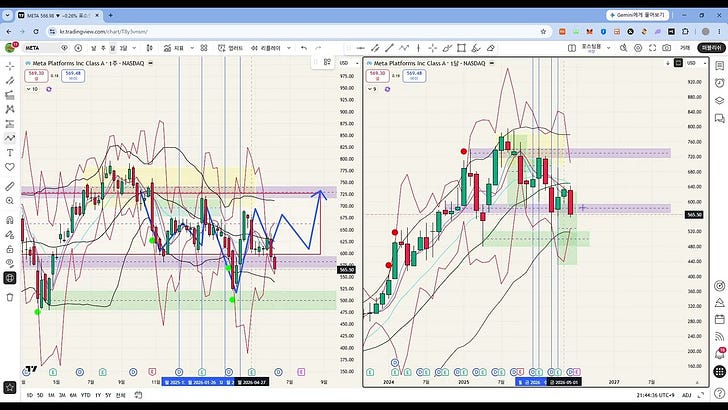
Task: Click the META symbol search field
Action: click(x=41, y=48)
